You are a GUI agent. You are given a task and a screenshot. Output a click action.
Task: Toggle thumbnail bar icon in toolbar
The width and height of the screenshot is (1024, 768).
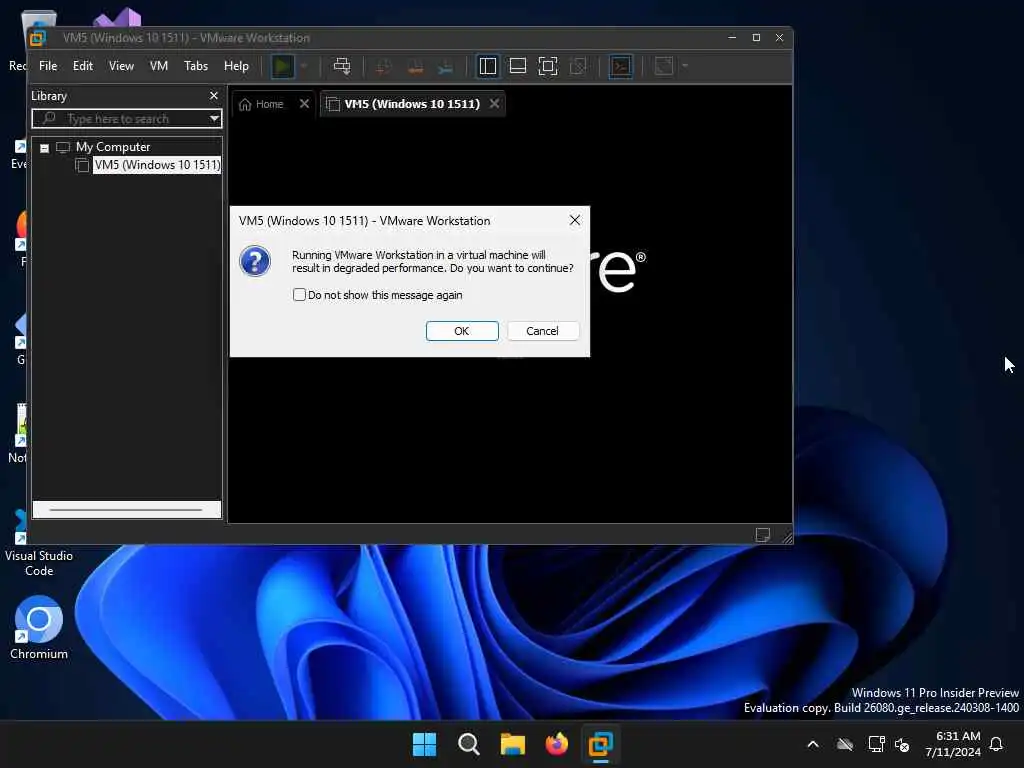[x=518, y=66]
